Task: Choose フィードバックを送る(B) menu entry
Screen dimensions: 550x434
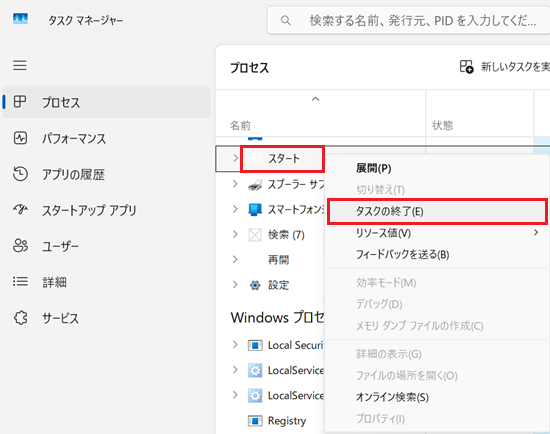Action: pos(437,254)
